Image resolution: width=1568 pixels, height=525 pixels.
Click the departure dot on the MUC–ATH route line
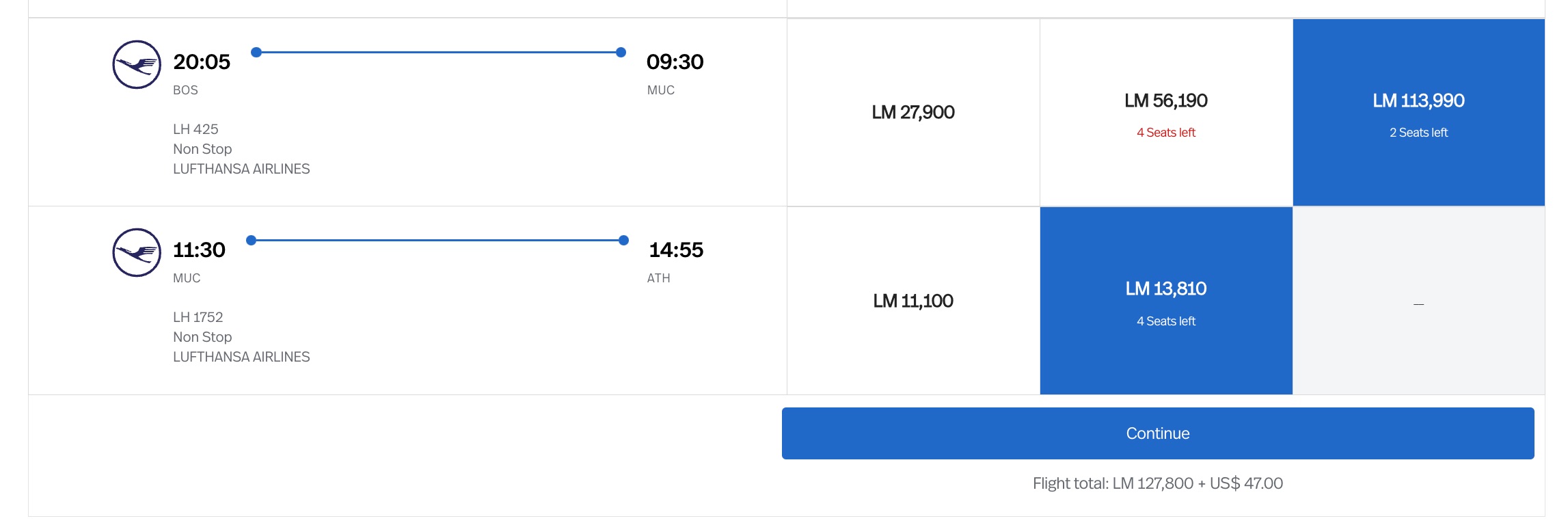tap(251, 240)
